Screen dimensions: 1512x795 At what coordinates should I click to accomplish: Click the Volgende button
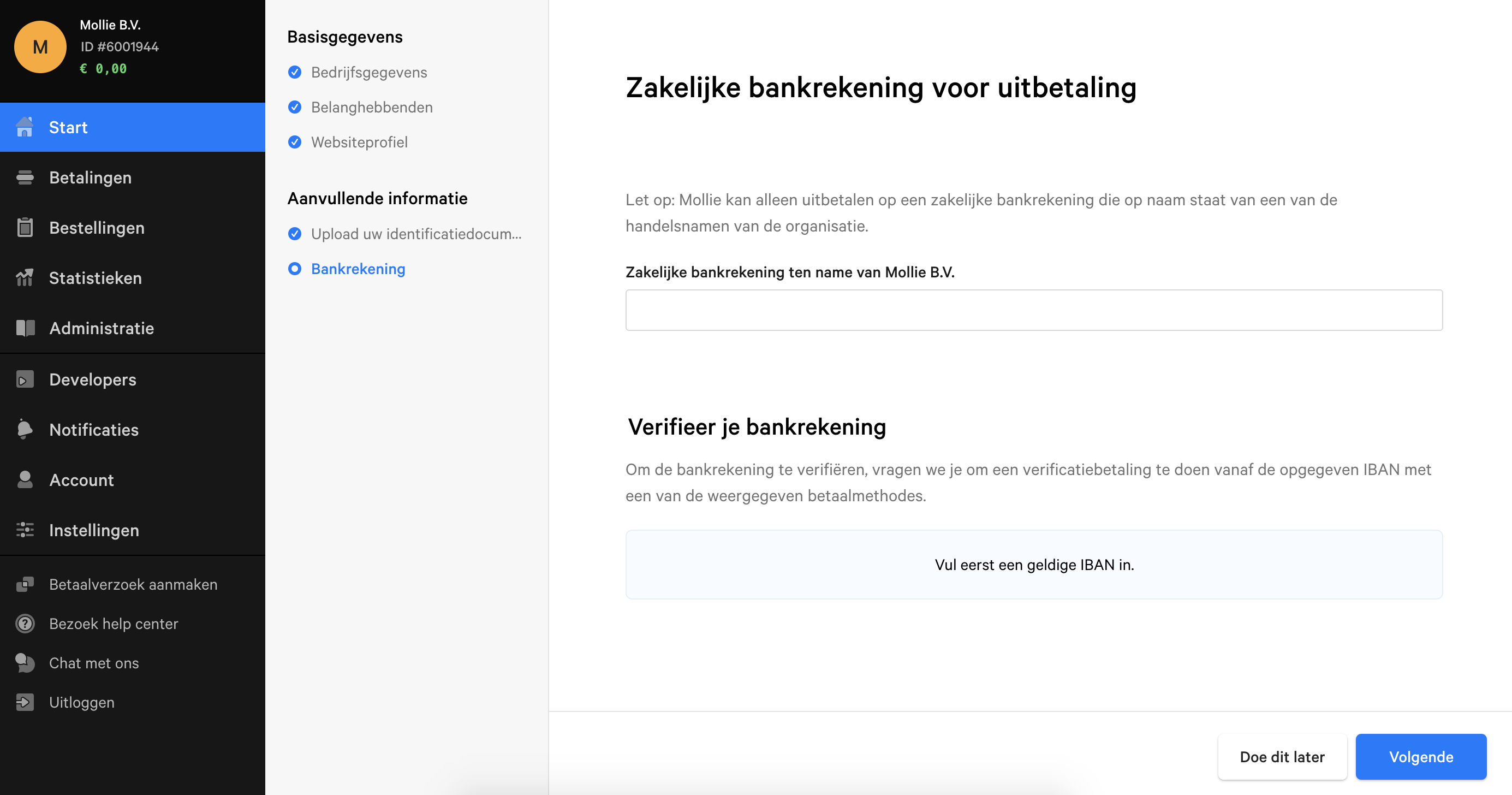[x=1420, y=757]
